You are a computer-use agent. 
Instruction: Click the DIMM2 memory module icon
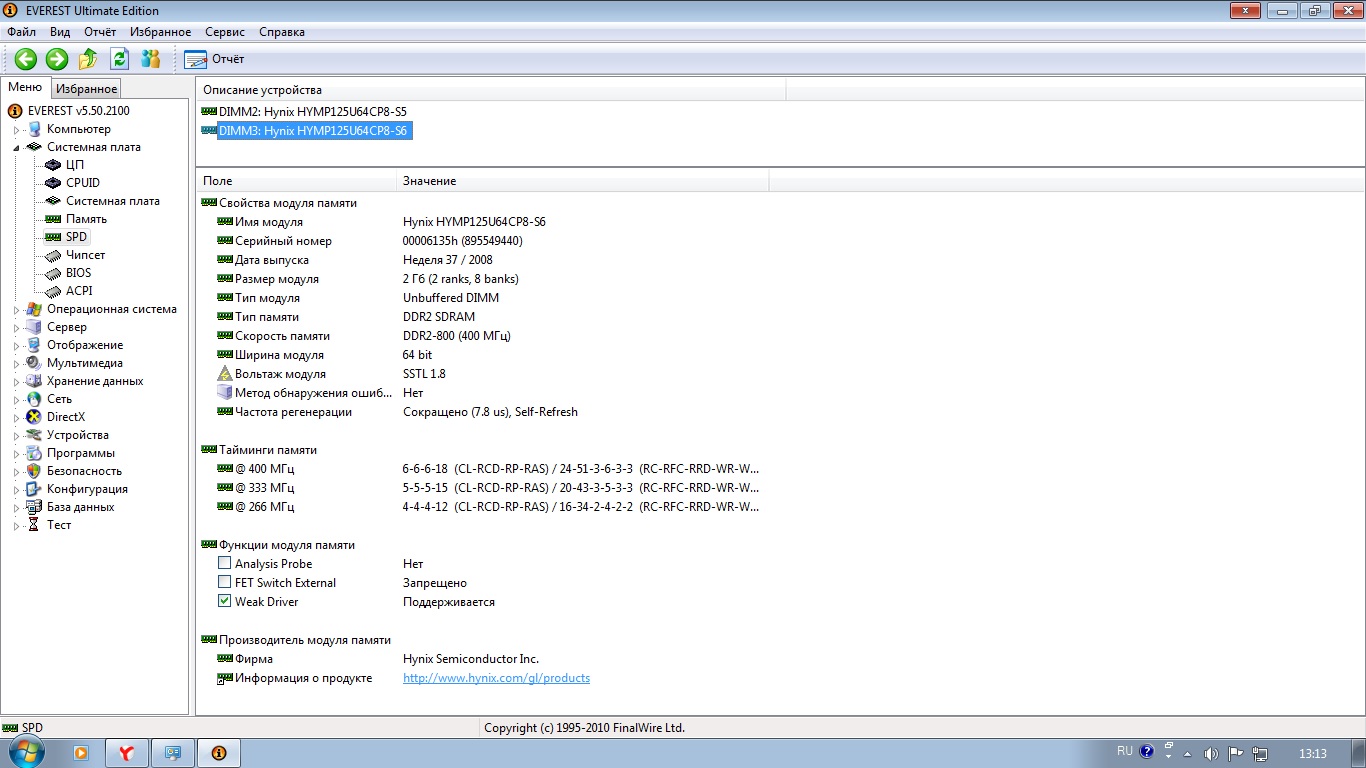click(209, 111)
